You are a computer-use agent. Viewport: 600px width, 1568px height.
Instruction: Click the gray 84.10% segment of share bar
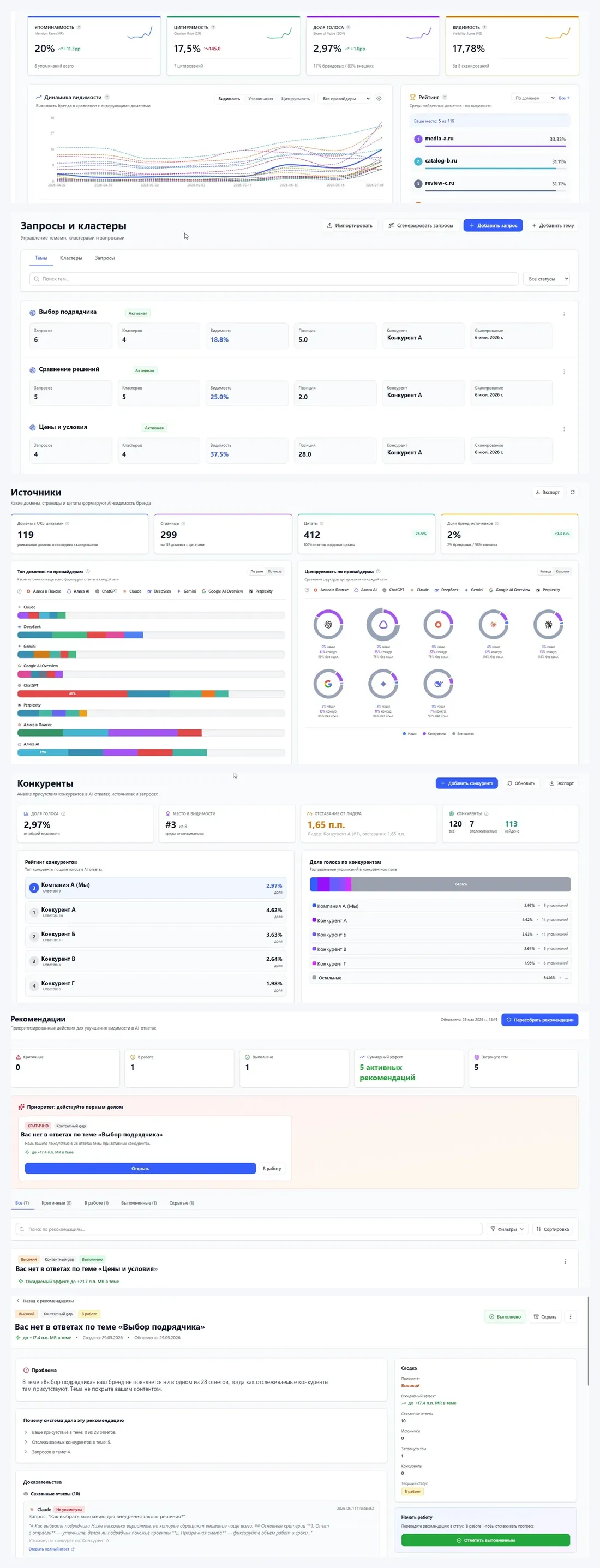coord(461,884)
